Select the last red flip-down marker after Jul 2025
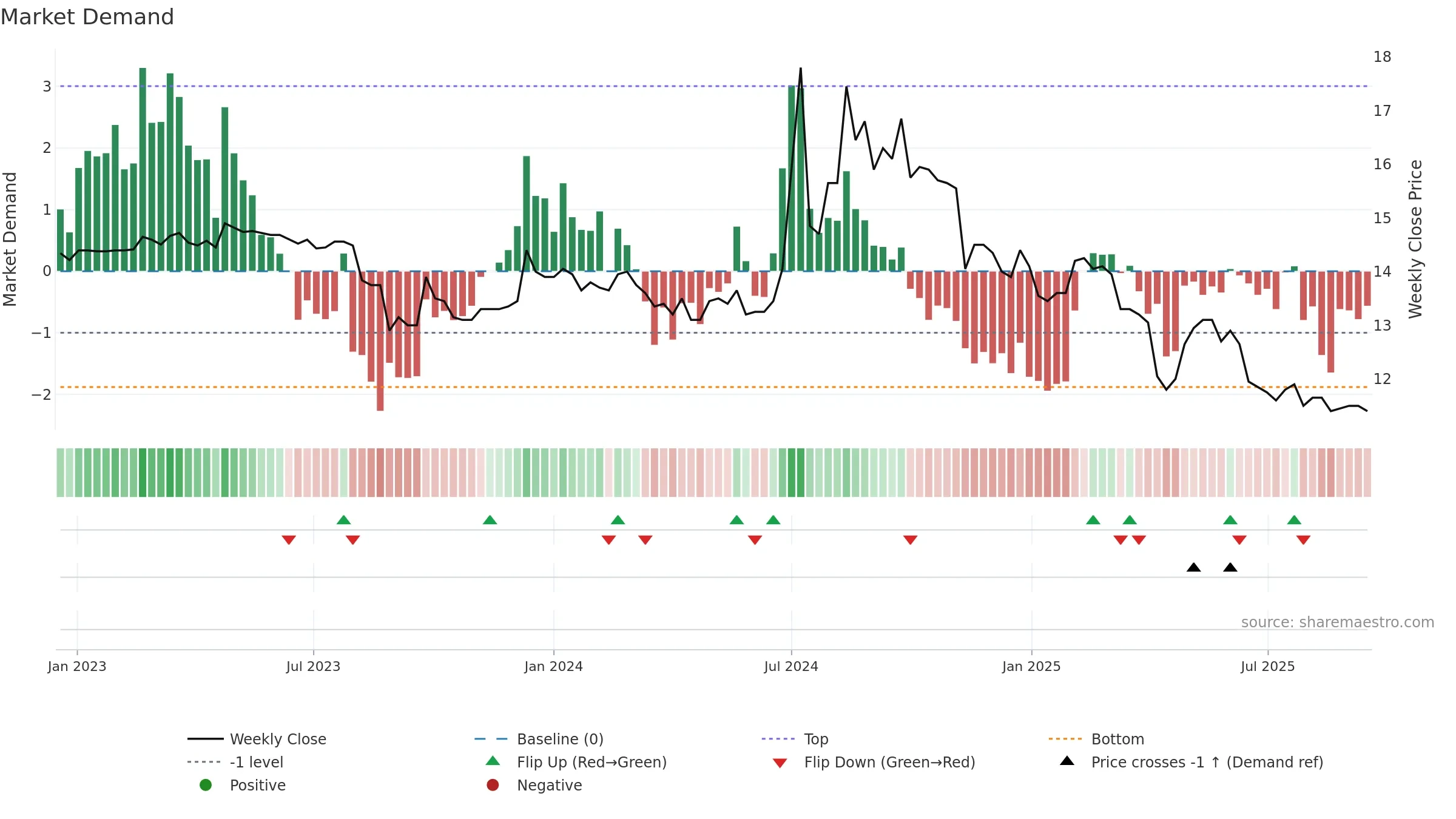The image size is (1456, 819). (x=1303, y=540)
